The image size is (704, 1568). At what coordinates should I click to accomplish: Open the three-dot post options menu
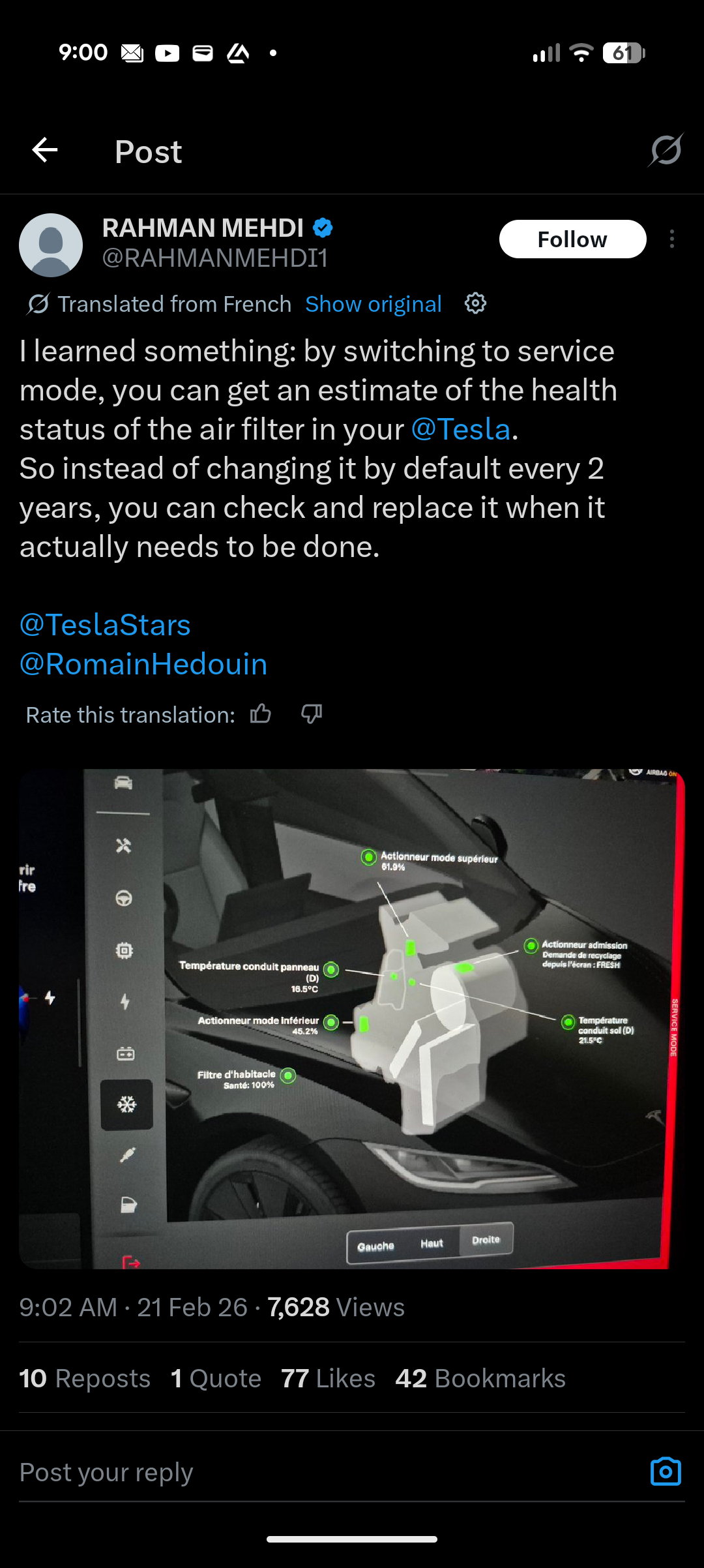pyautogui.click(x=672, y=239)
